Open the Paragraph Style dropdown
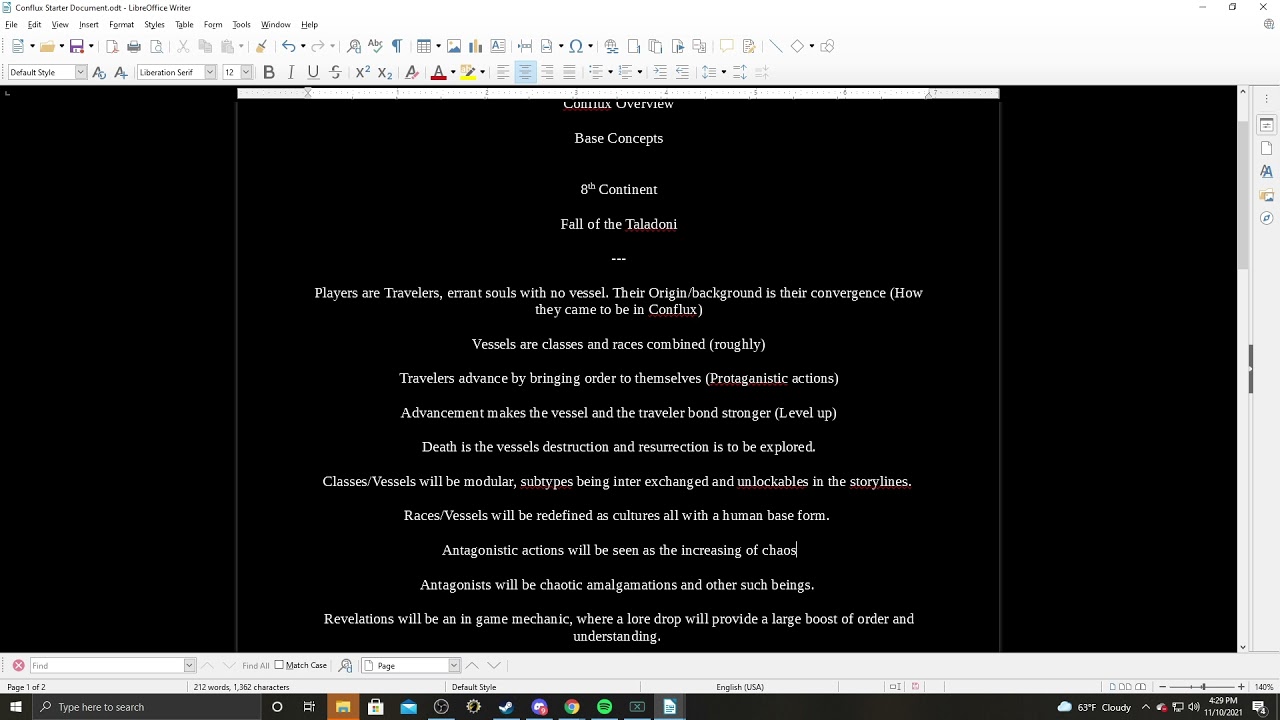Image resolution: width=1280 pixels, height=720 pixels. click(81, 72)
